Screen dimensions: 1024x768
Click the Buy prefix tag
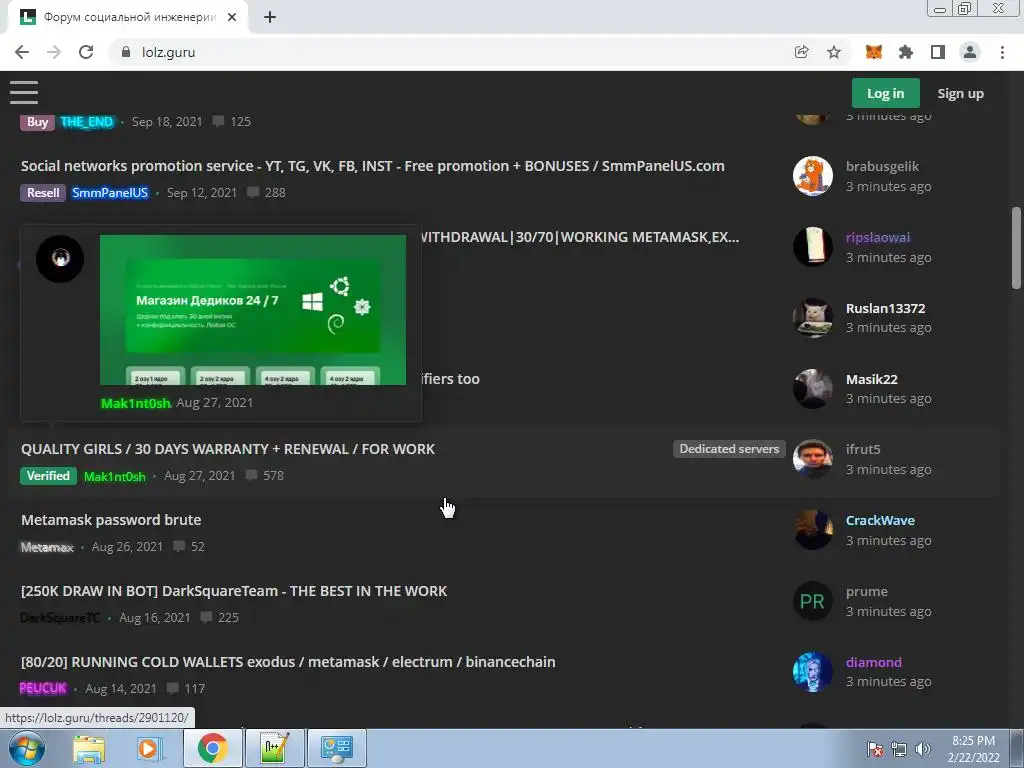point(37,122)
